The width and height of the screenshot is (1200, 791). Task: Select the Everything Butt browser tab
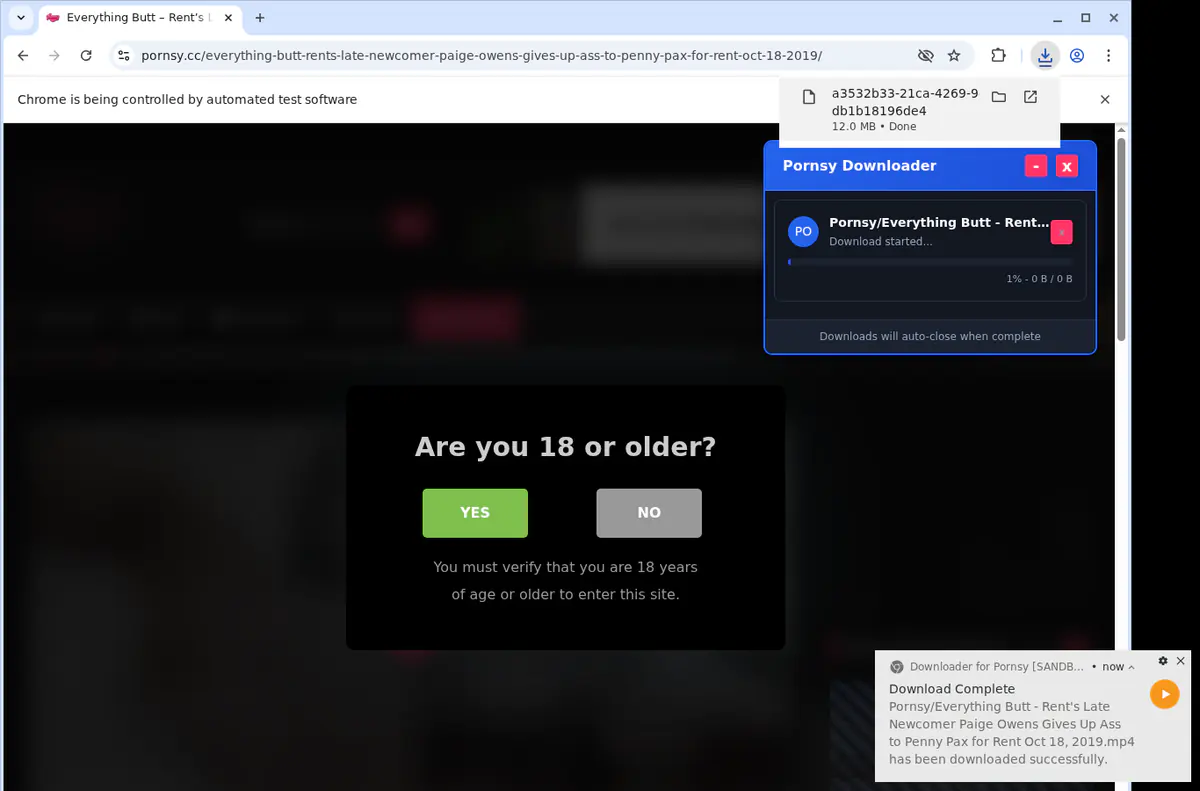coord(138,18)
